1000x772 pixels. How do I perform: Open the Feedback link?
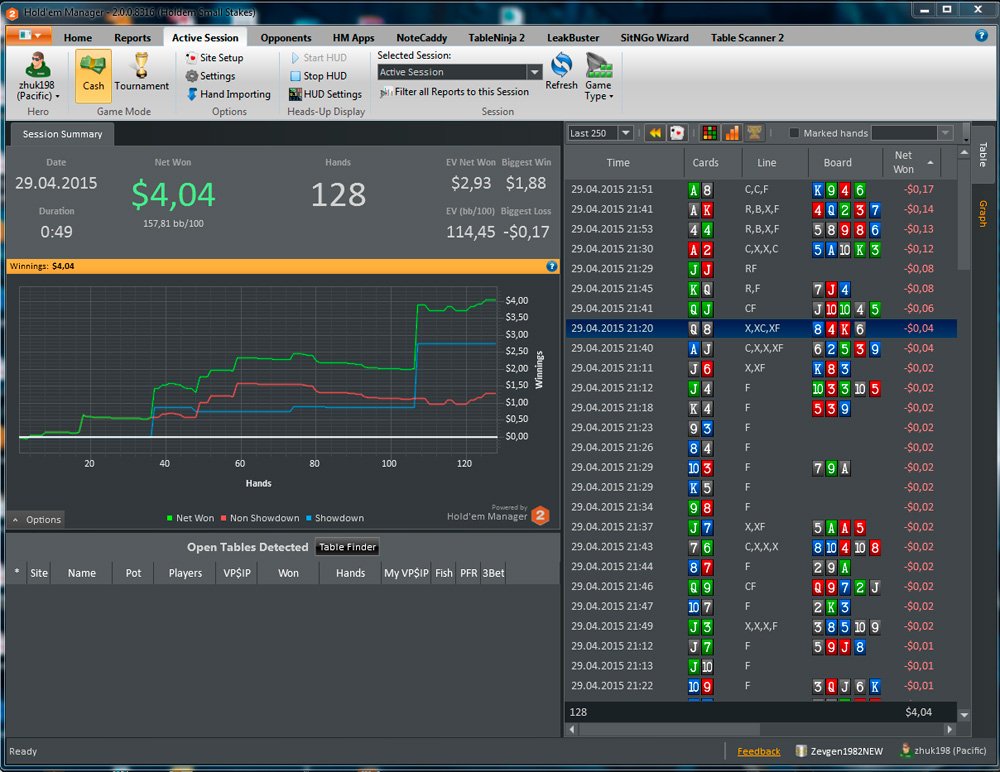pos(758,751)
